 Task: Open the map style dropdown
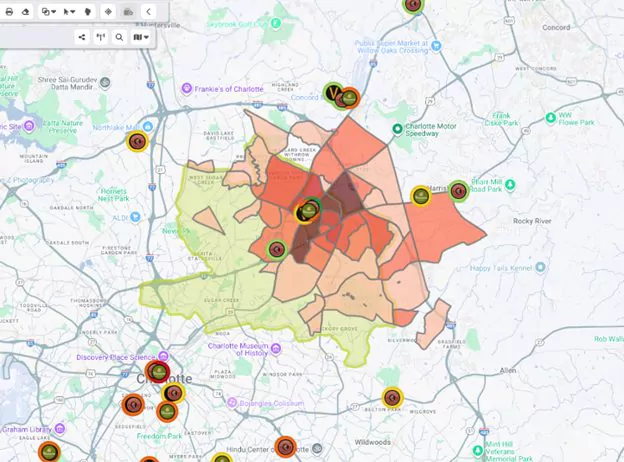141,37
